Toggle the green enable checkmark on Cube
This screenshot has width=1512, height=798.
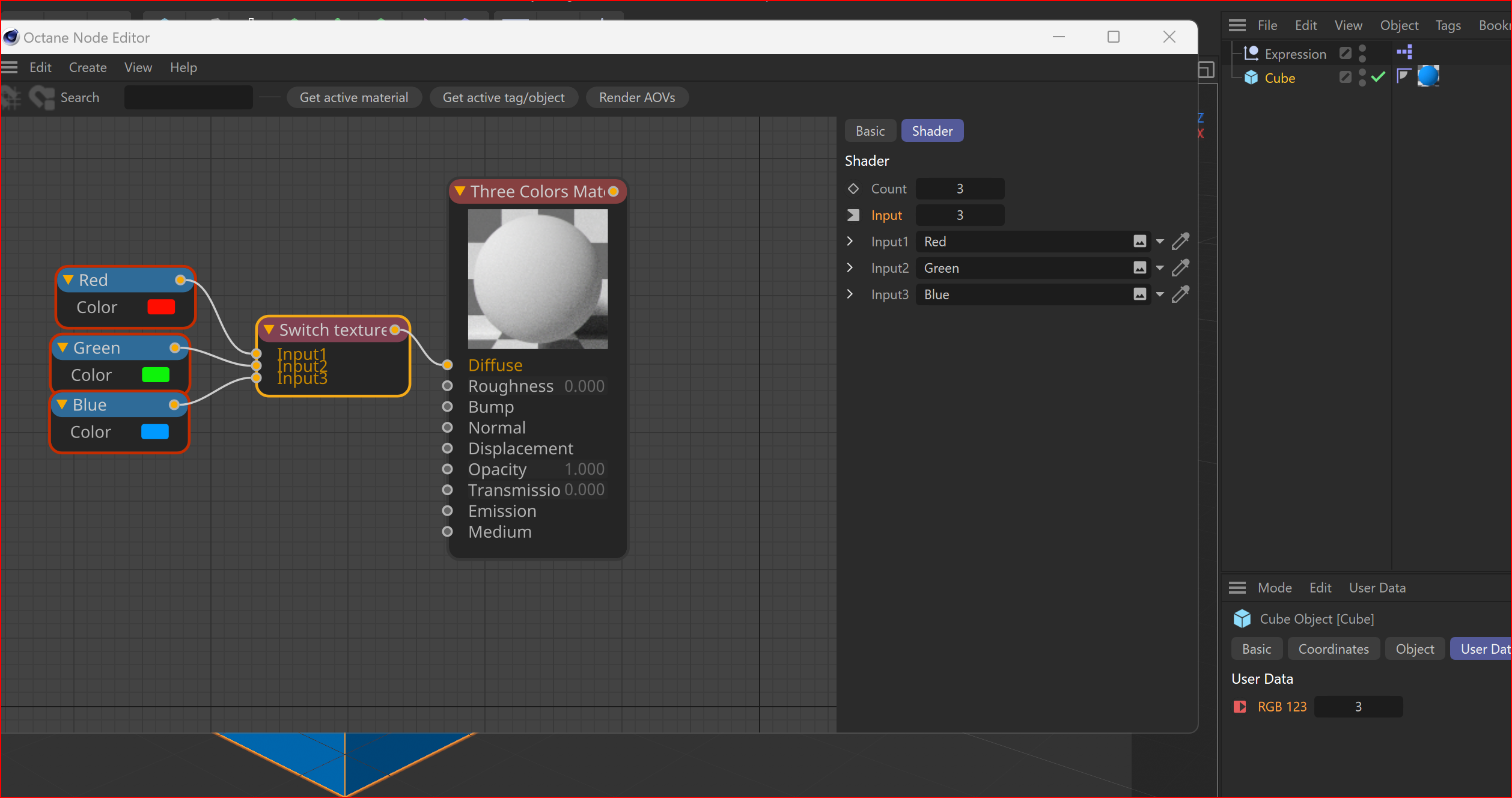(x=1379, y=77)
